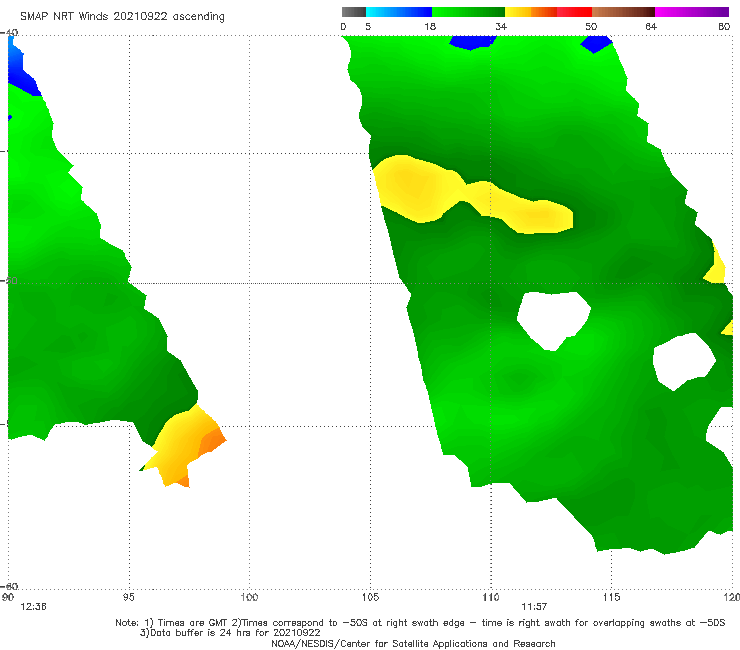Click the 'Data buffer is 24 hrs' note
This screenshot has height=650, width=740.
[x=230, y=633]
